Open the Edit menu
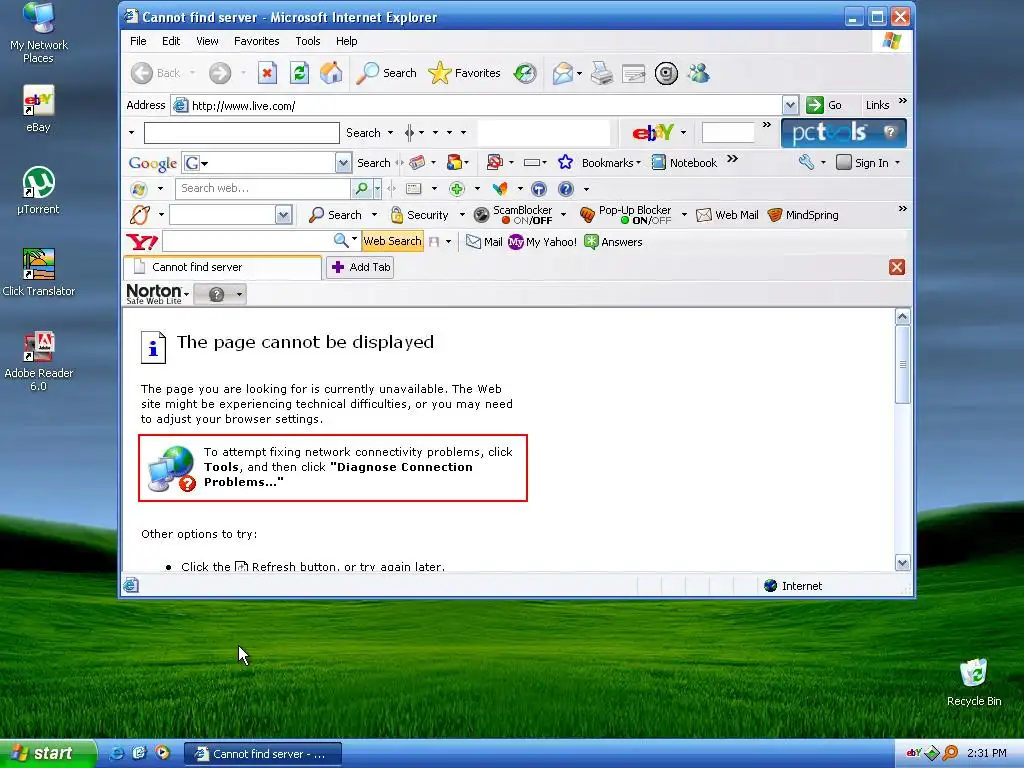 pyautogui.click(x=171, y=41)
